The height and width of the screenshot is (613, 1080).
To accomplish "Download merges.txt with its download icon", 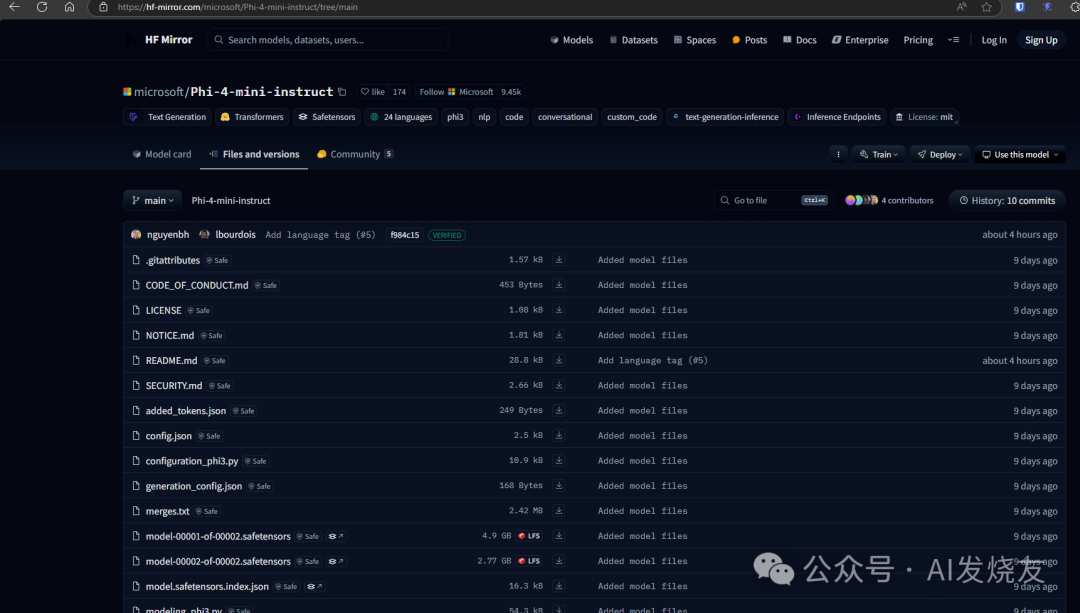I will [x=559, y=510].
